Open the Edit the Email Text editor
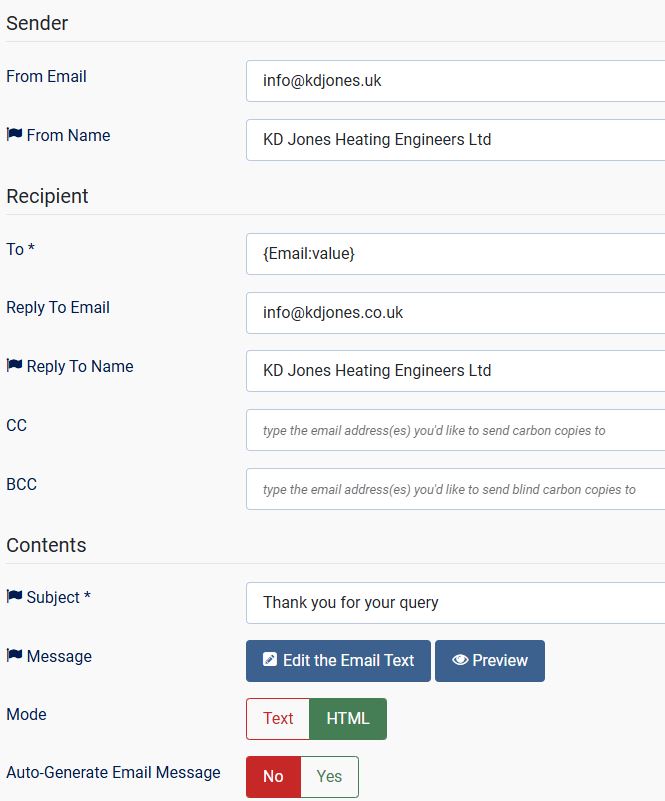This screenshot has width=665, height=801. point(336,660)
